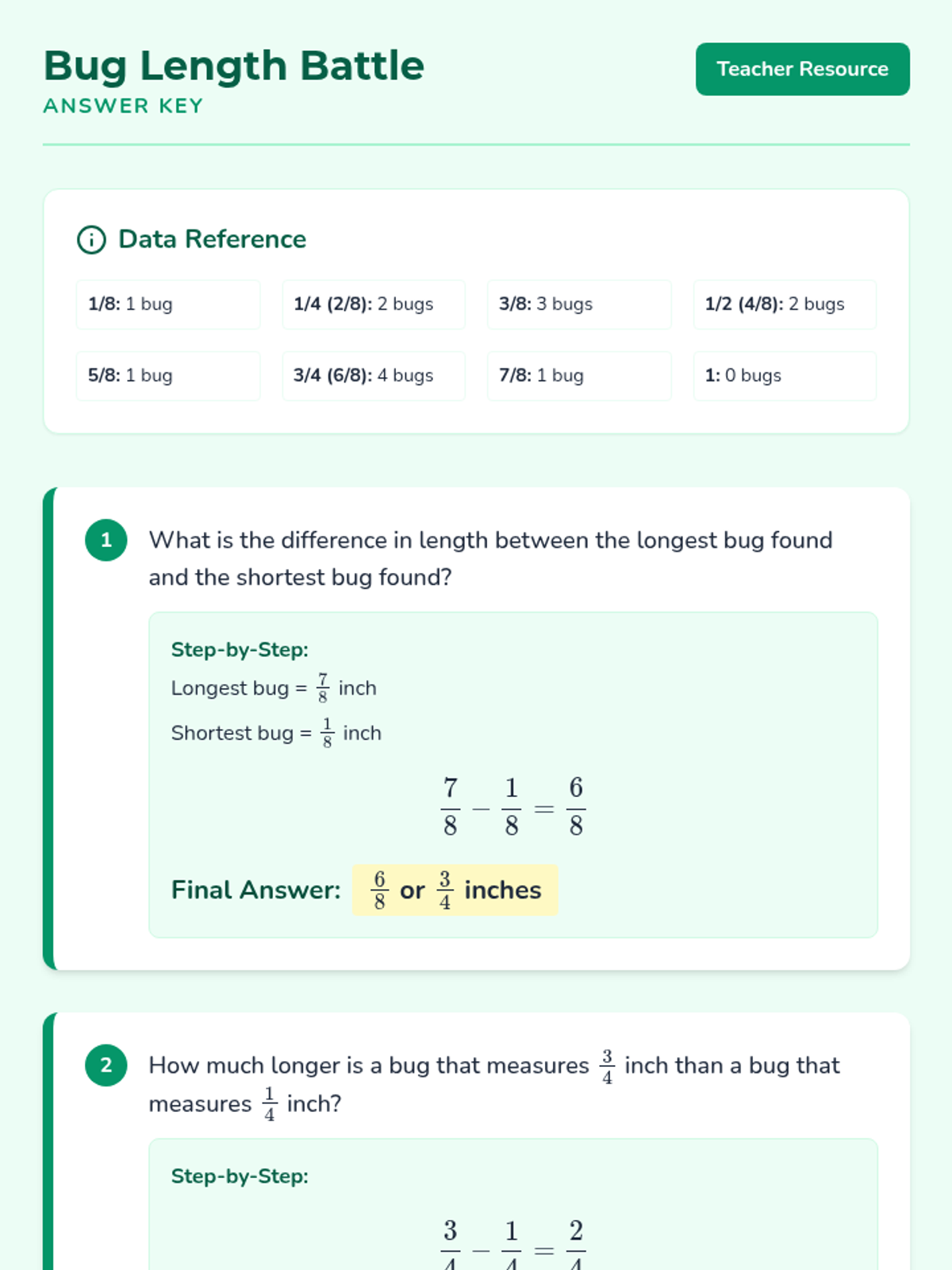Select the 1/4 (2/8): 2 bugs cell
Viewport: 952px width, 1270px height.
click(373, 304)
